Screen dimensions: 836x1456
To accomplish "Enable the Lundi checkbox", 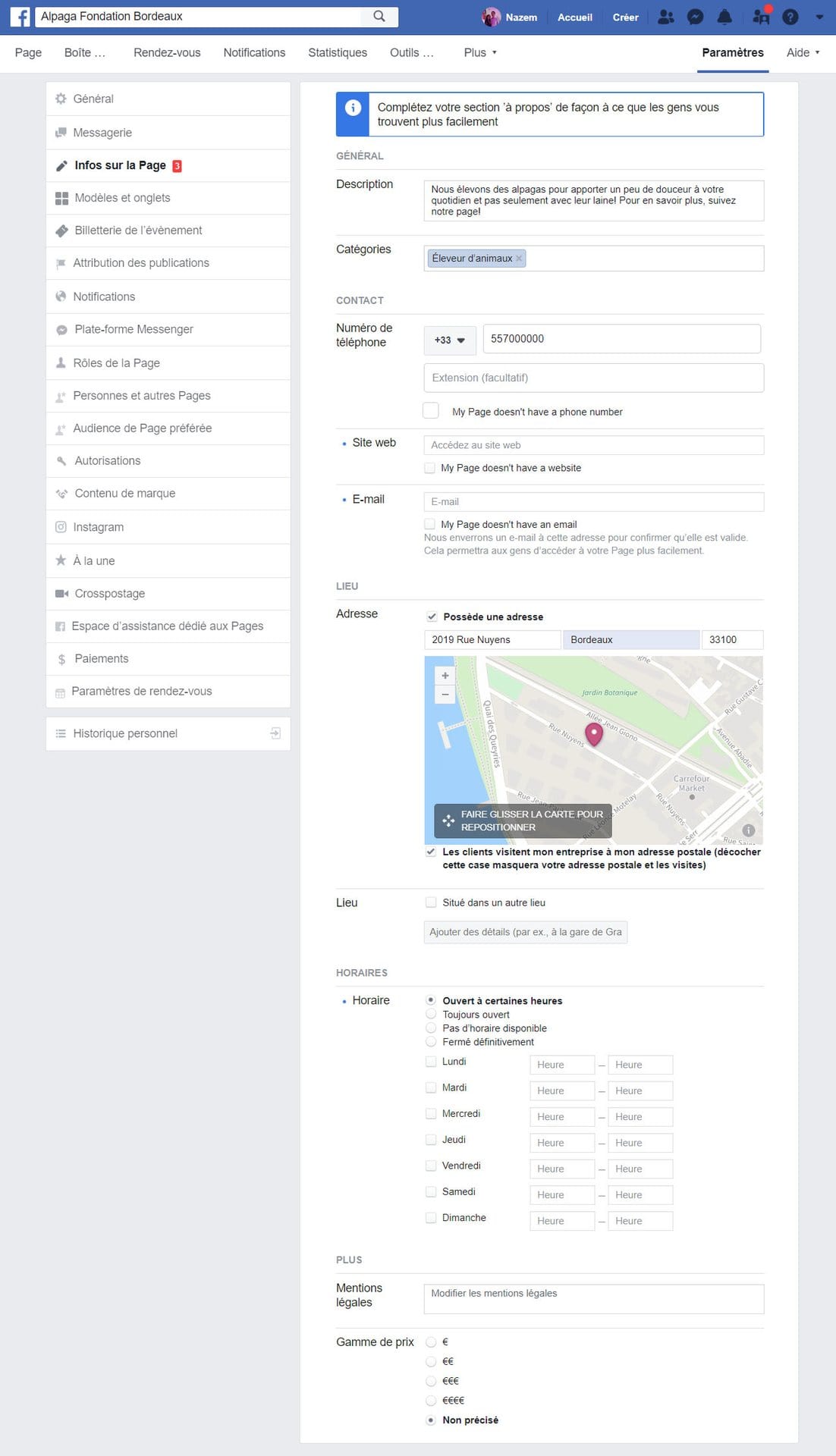I will pos(431,1062).
